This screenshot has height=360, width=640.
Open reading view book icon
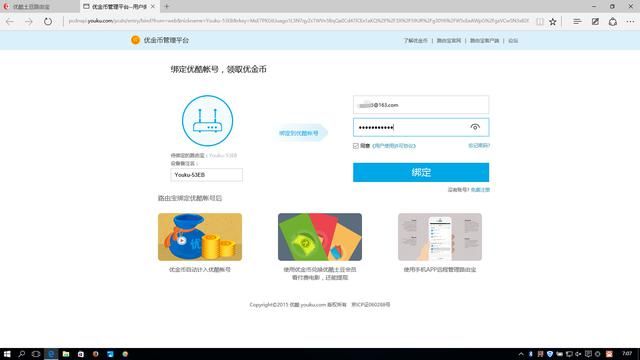click(540, 22)
